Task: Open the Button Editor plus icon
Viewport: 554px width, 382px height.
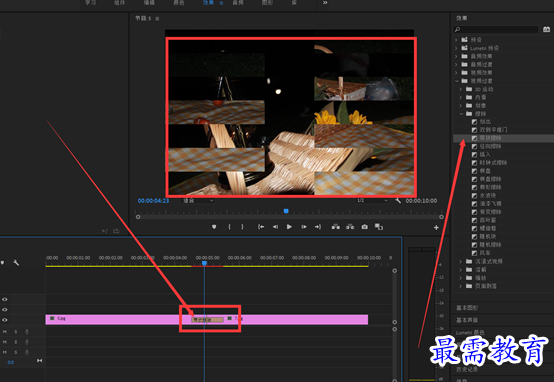Action: pyautogui.click(x=436, y=228)
